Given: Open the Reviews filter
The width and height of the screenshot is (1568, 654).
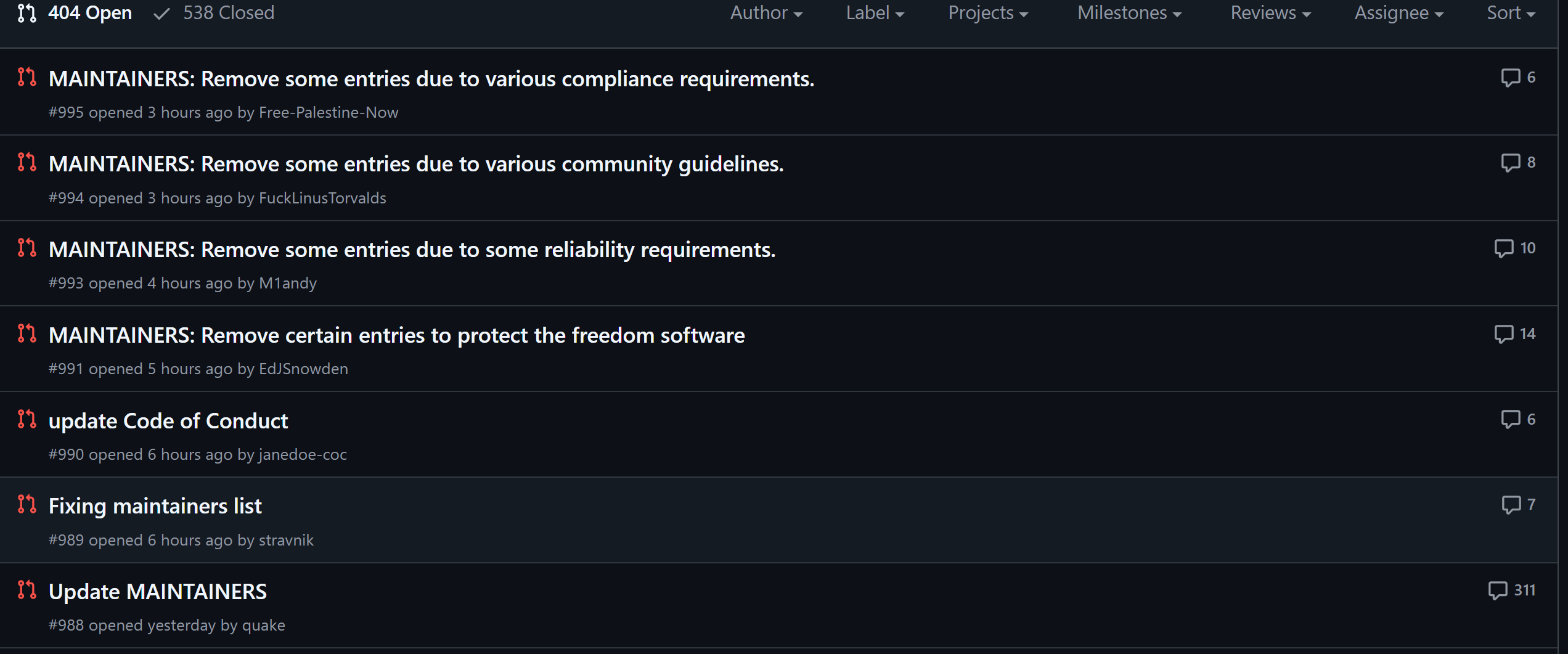Looking at the screenshot, I should [x=1269, y=13].
